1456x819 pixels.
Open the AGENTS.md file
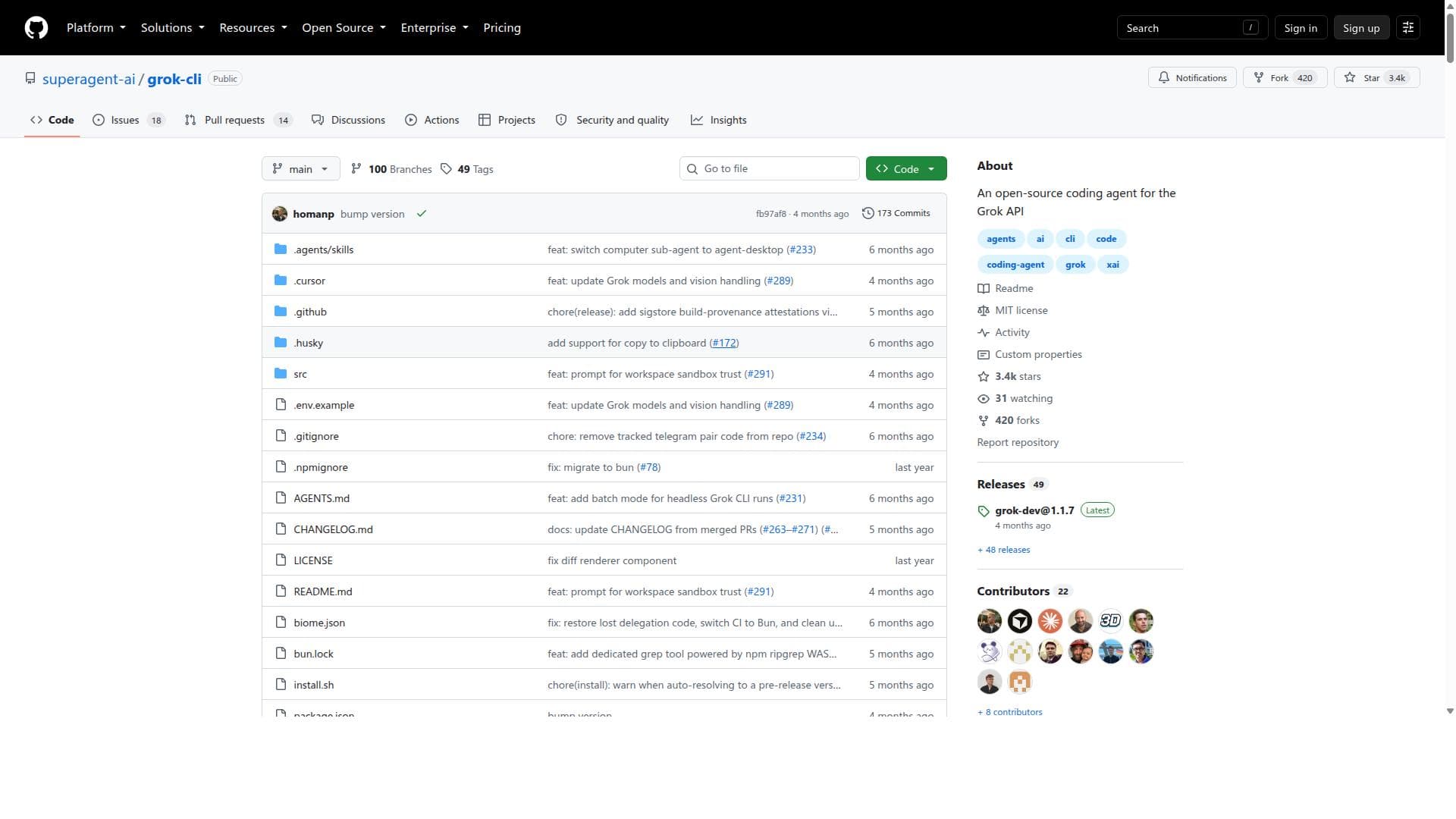322,499
